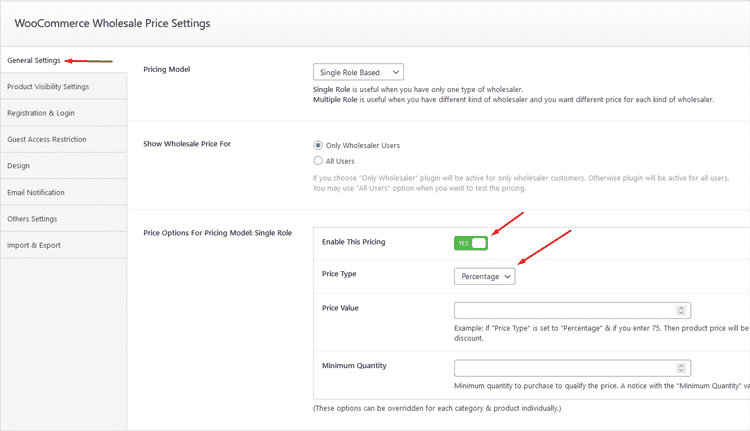Select the Minimum Quantity label
750x431 pixels.
(x=354, y=365)
